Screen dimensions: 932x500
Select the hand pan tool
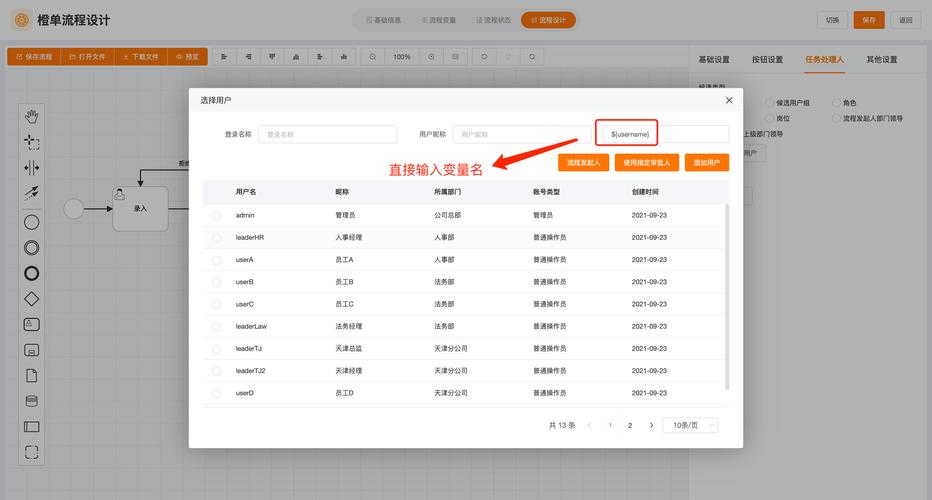click(31, 118)
